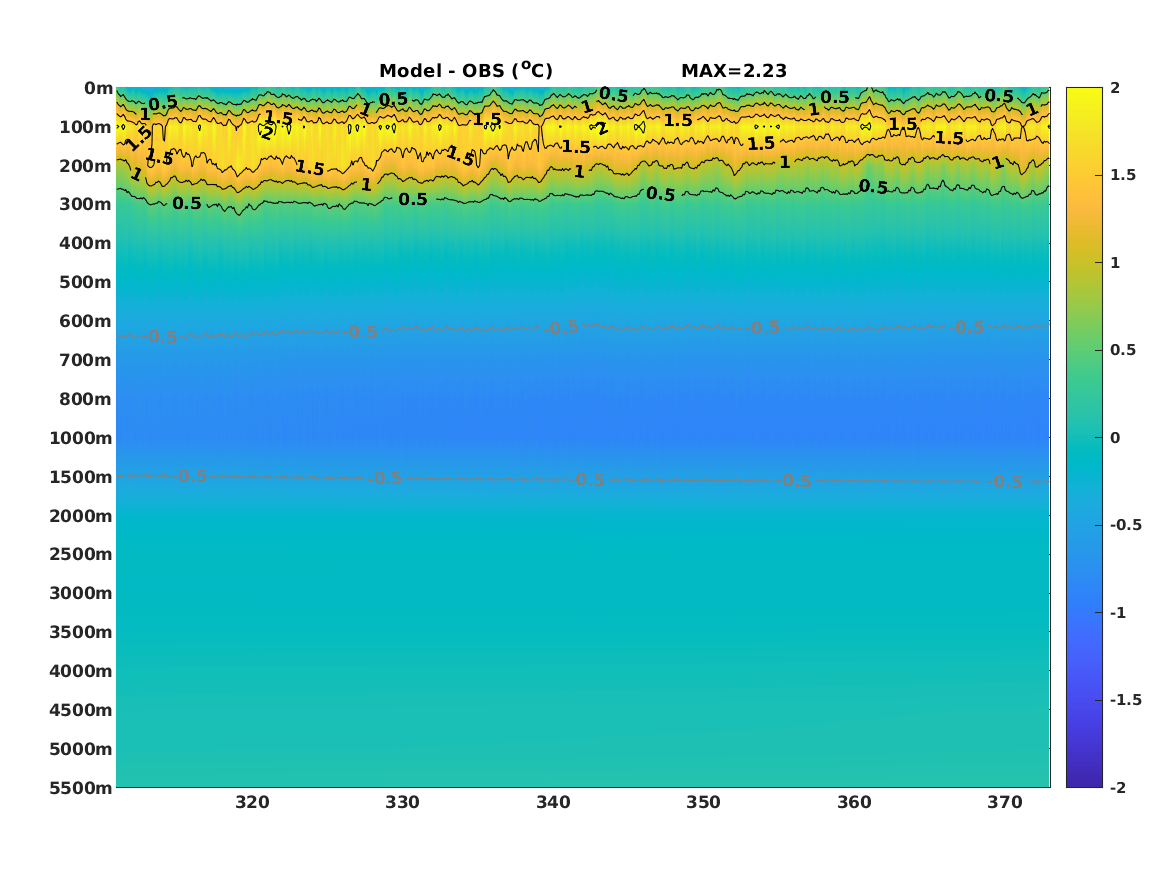Select the colorbar tick label "-0.5"
Image resolution: width=1167 pixels, height=875 pixels.
[x=1125, y=525]
